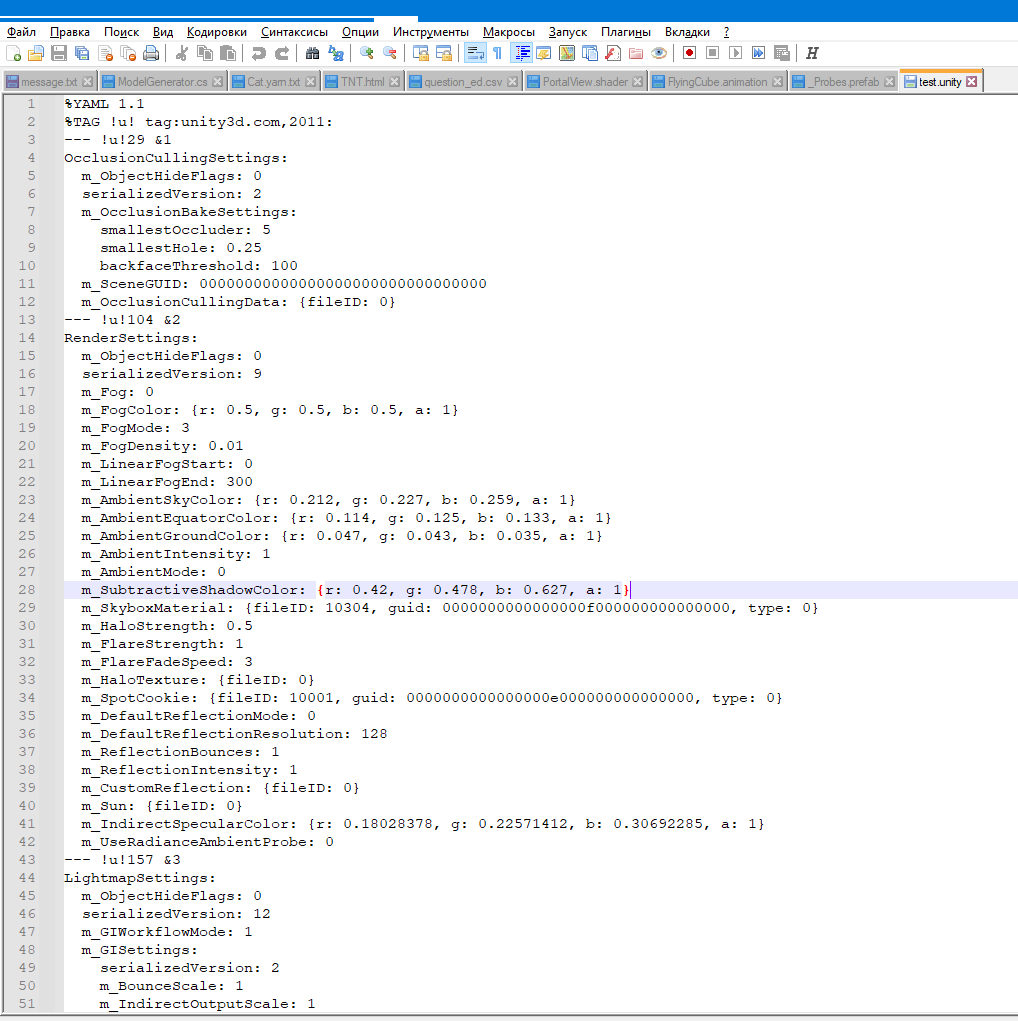
Task: Open the Плагины menu
Action: [x=626, y=32]
